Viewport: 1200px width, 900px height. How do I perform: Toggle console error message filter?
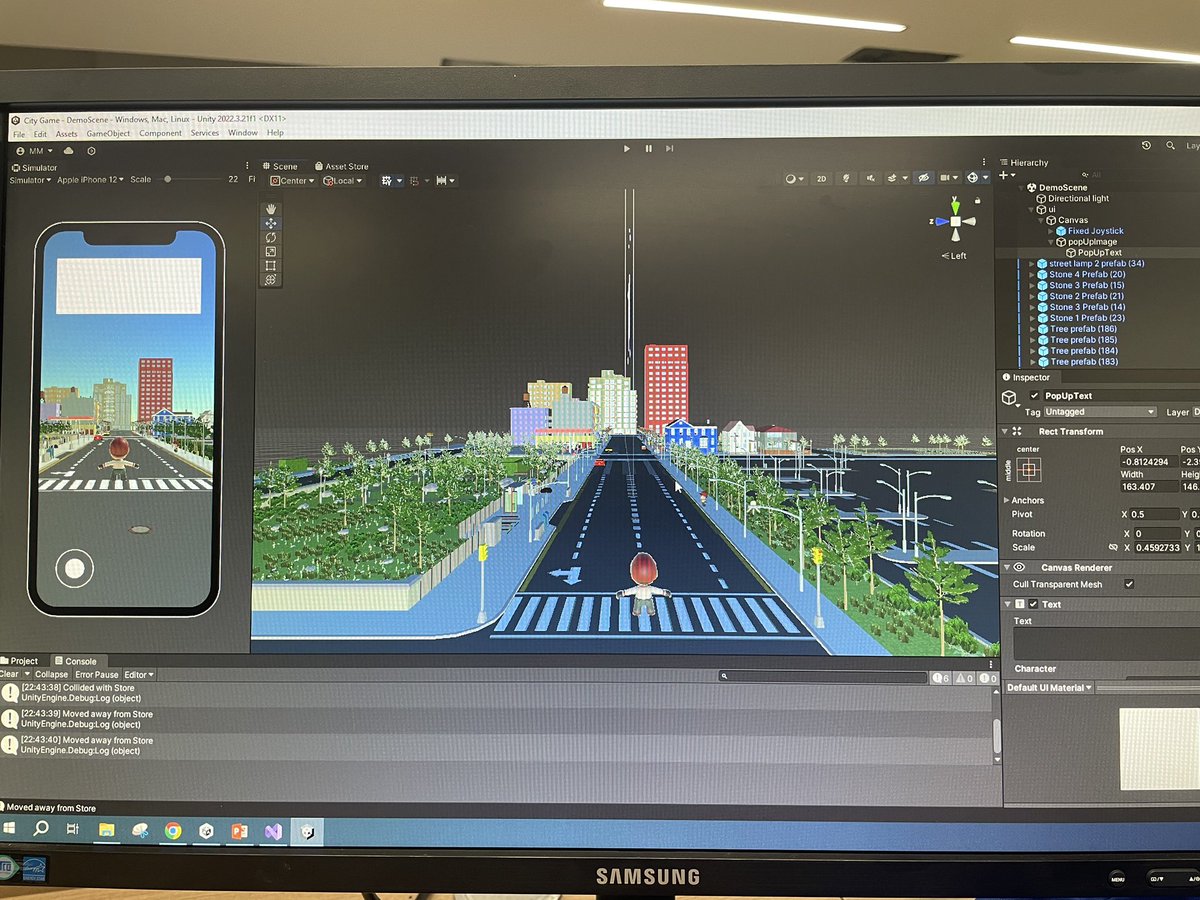coord(988,678)
